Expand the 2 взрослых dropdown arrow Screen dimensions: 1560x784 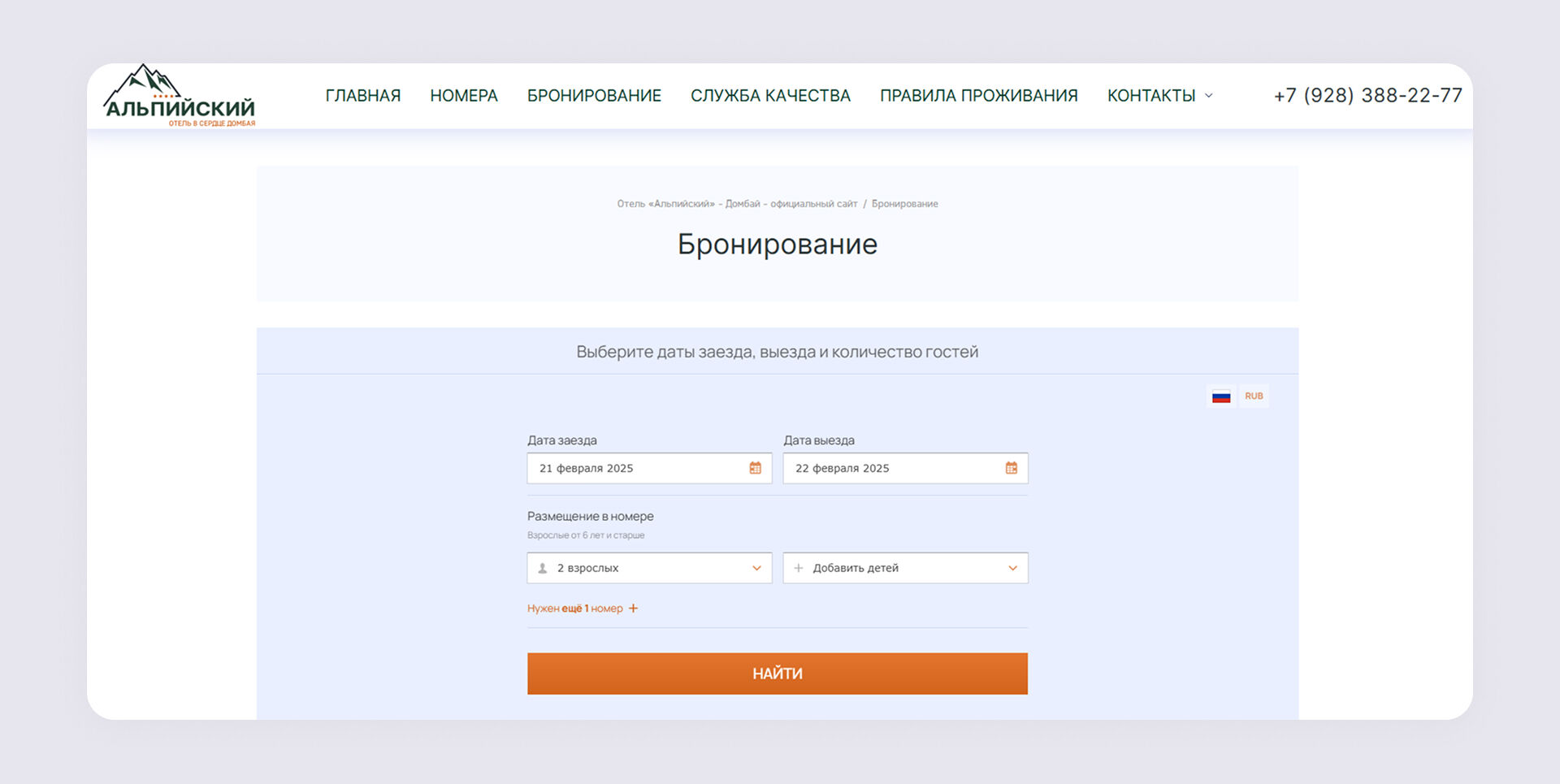tap(756, 569)
